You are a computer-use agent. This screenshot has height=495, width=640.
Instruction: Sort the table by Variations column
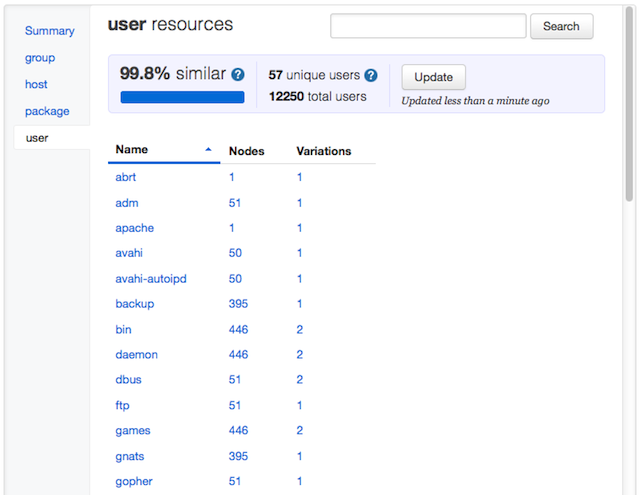coord(324,151)
